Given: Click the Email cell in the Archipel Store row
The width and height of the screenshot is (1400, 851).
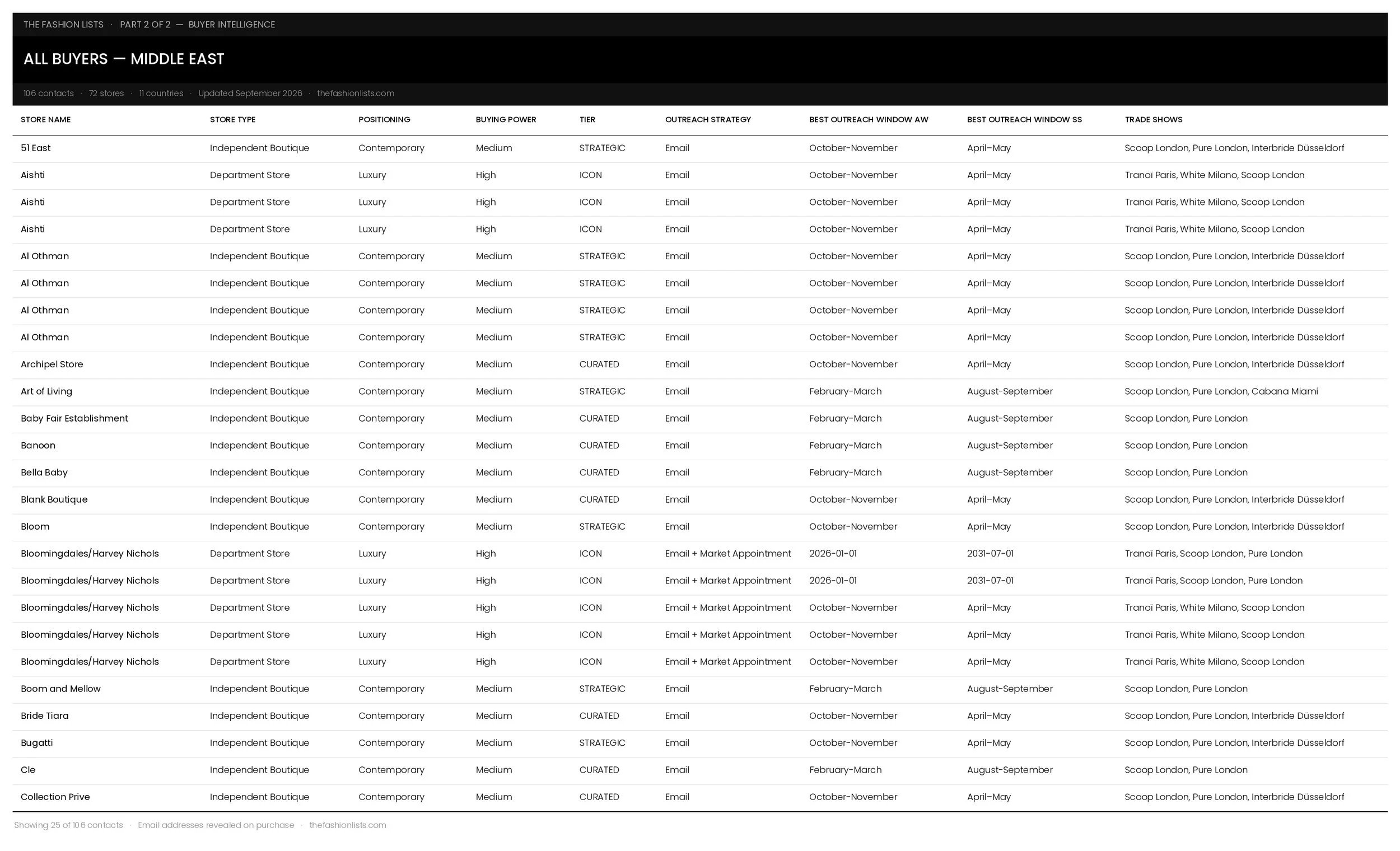Looking at the screenshot, I should (x=676, y=364).
